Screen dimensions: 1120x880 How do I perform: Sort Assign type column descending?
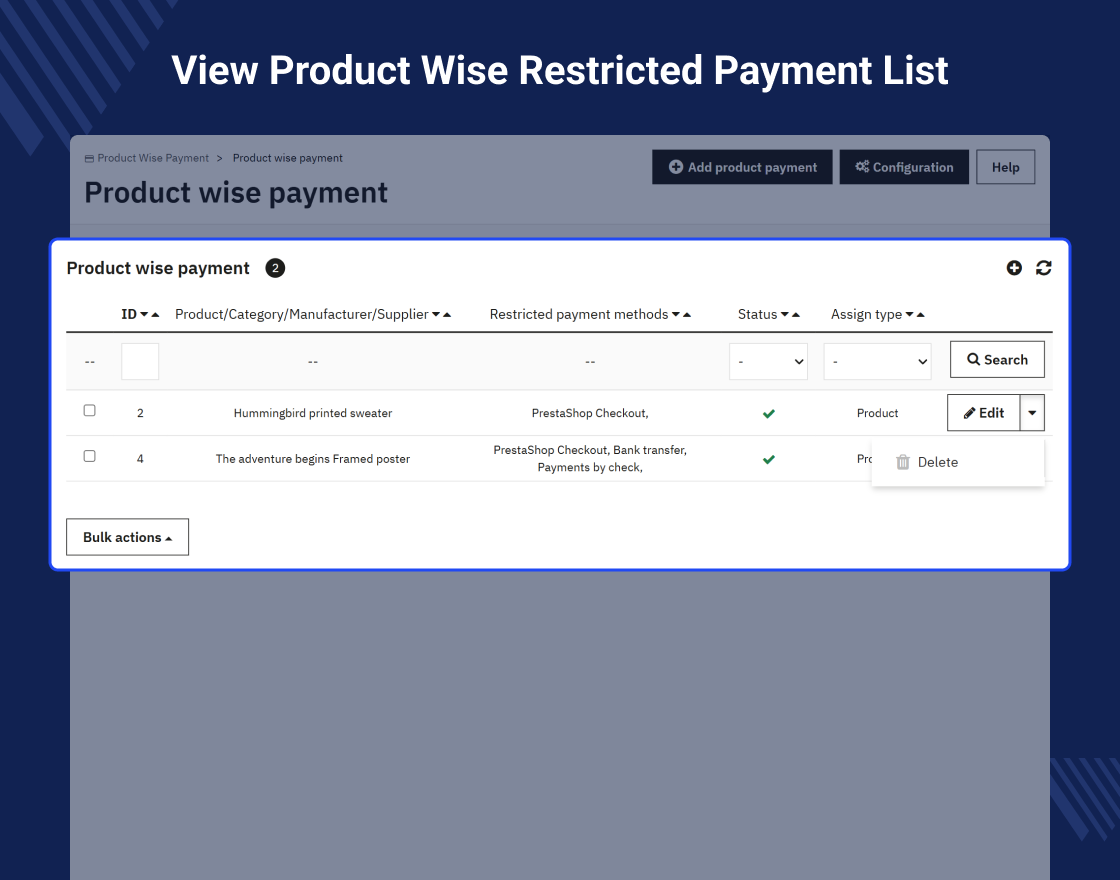coord(909,314)
